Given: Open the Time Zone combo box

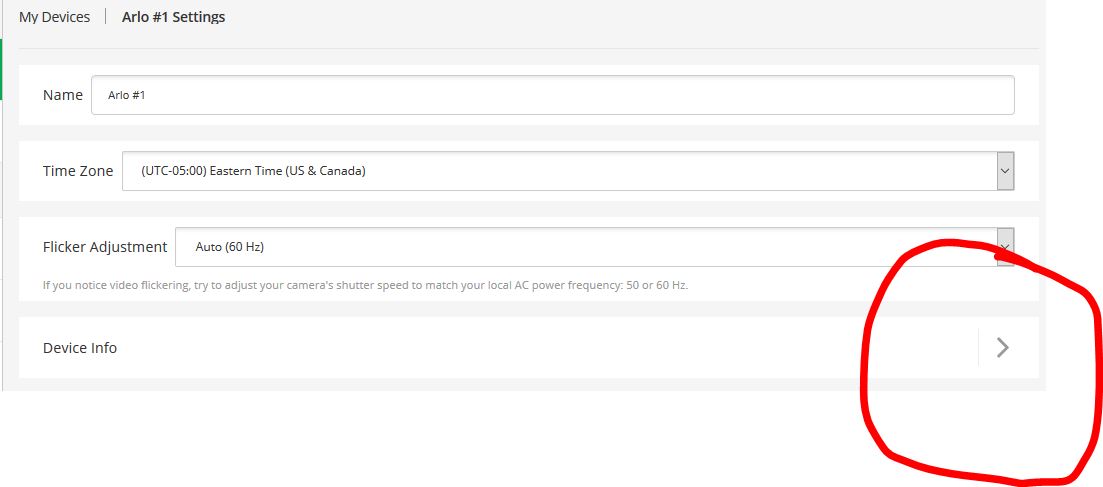Looking at the screenshot, I should coord(568,171).
